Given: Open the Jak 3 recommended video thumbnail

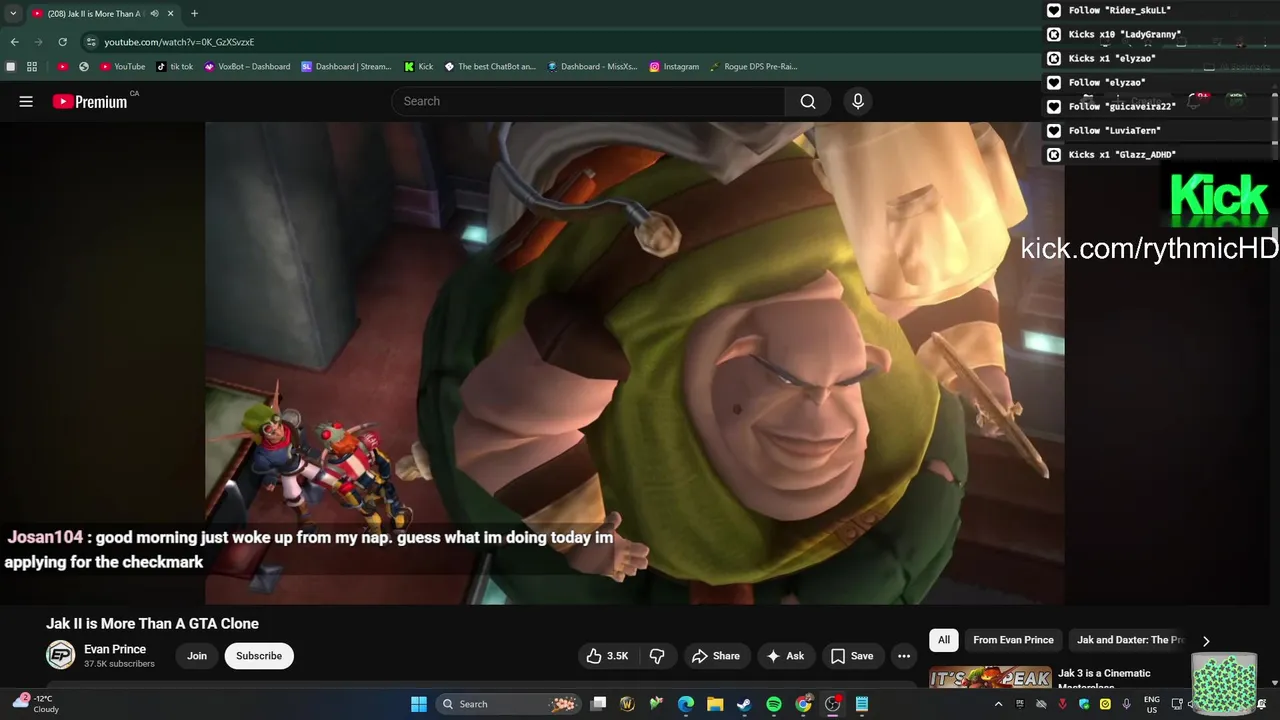Looking at the screenshot, I should 990,677.
